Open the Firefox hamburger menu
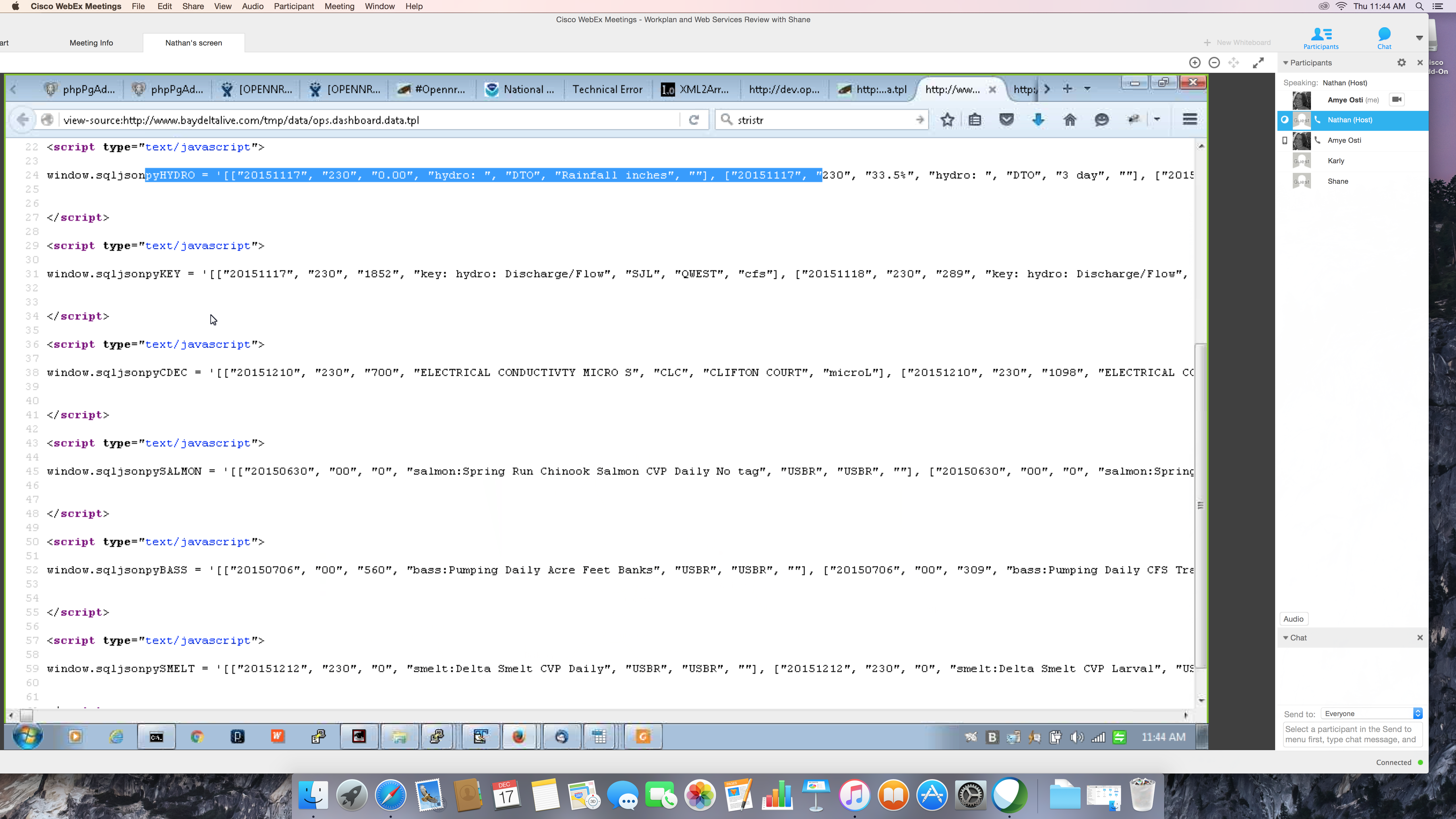 pyautogui.click(x=1190, y=119)
